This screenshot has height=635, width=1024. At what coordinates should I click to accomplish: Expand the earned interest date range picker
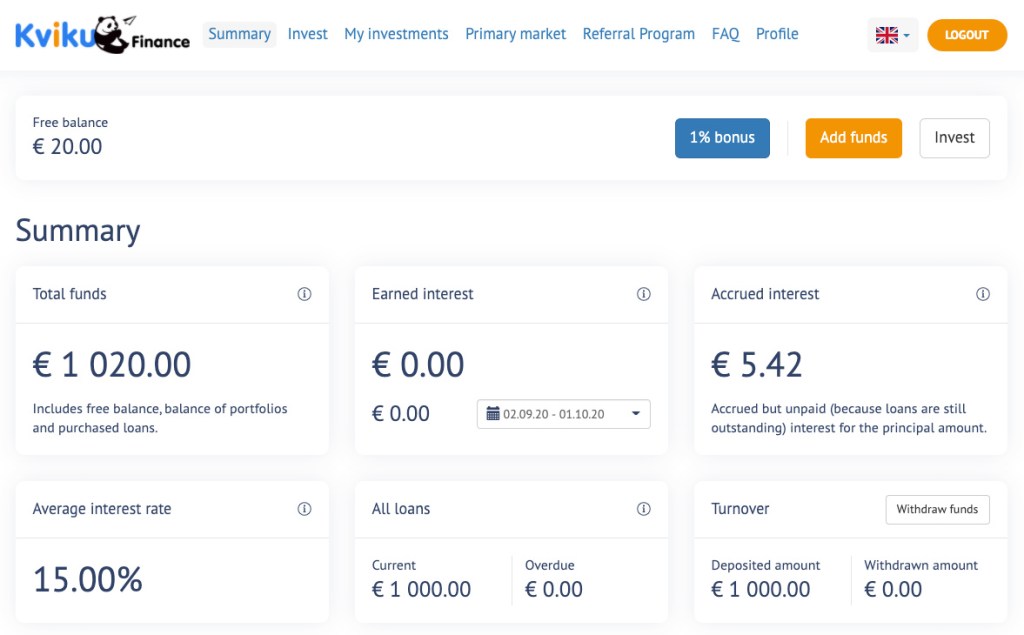tap(563, 413)
